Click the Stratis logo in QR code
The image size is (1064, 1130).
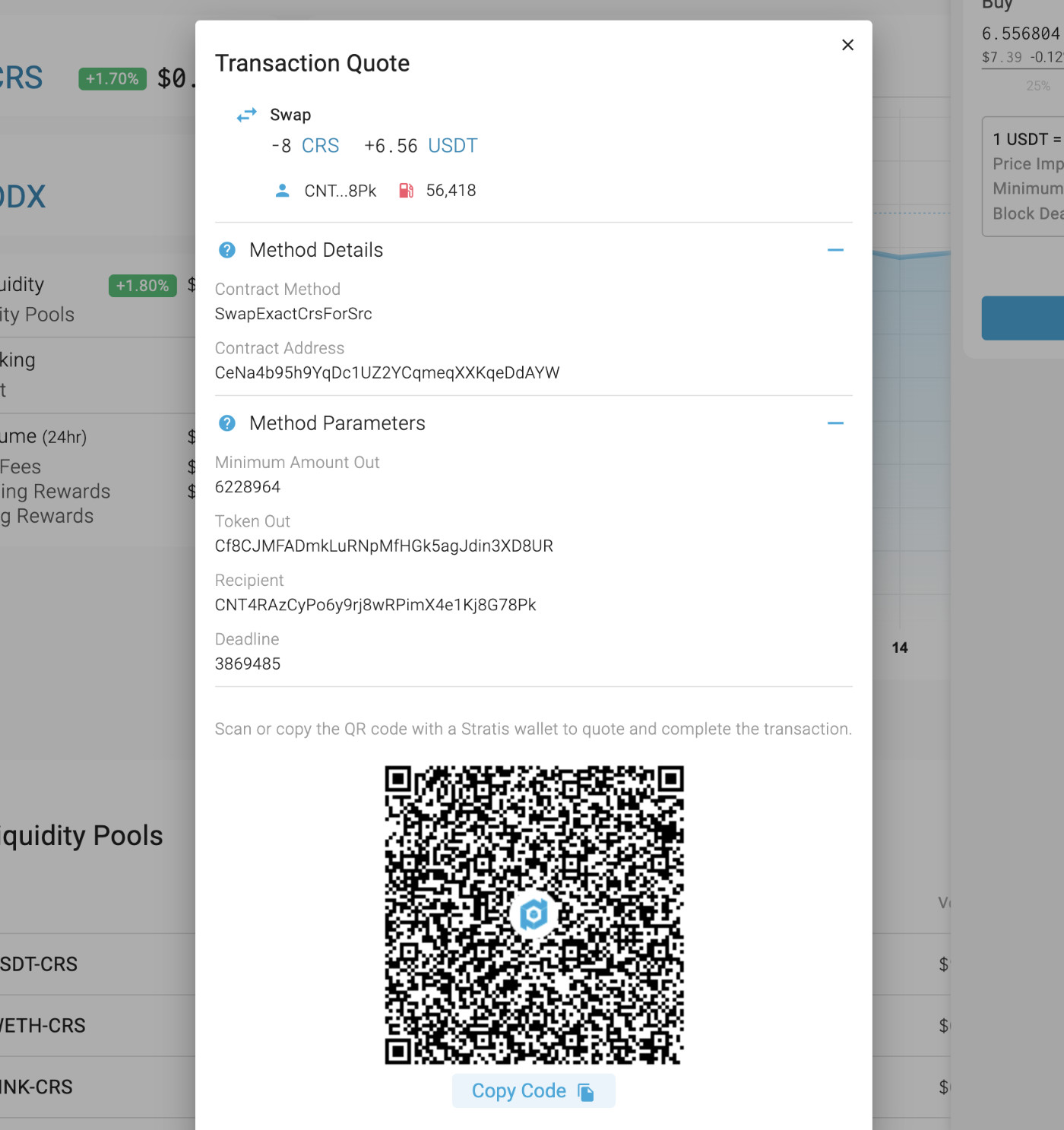pyautogui.click(x=534, y=914)
